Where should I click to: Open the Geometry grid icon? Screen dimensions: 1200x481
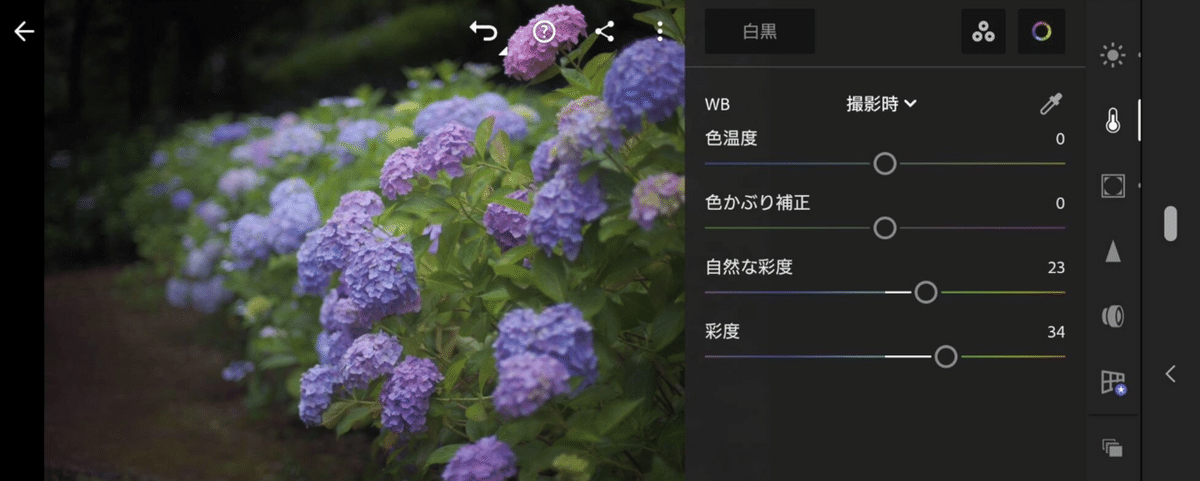(x=1113, y=382)
